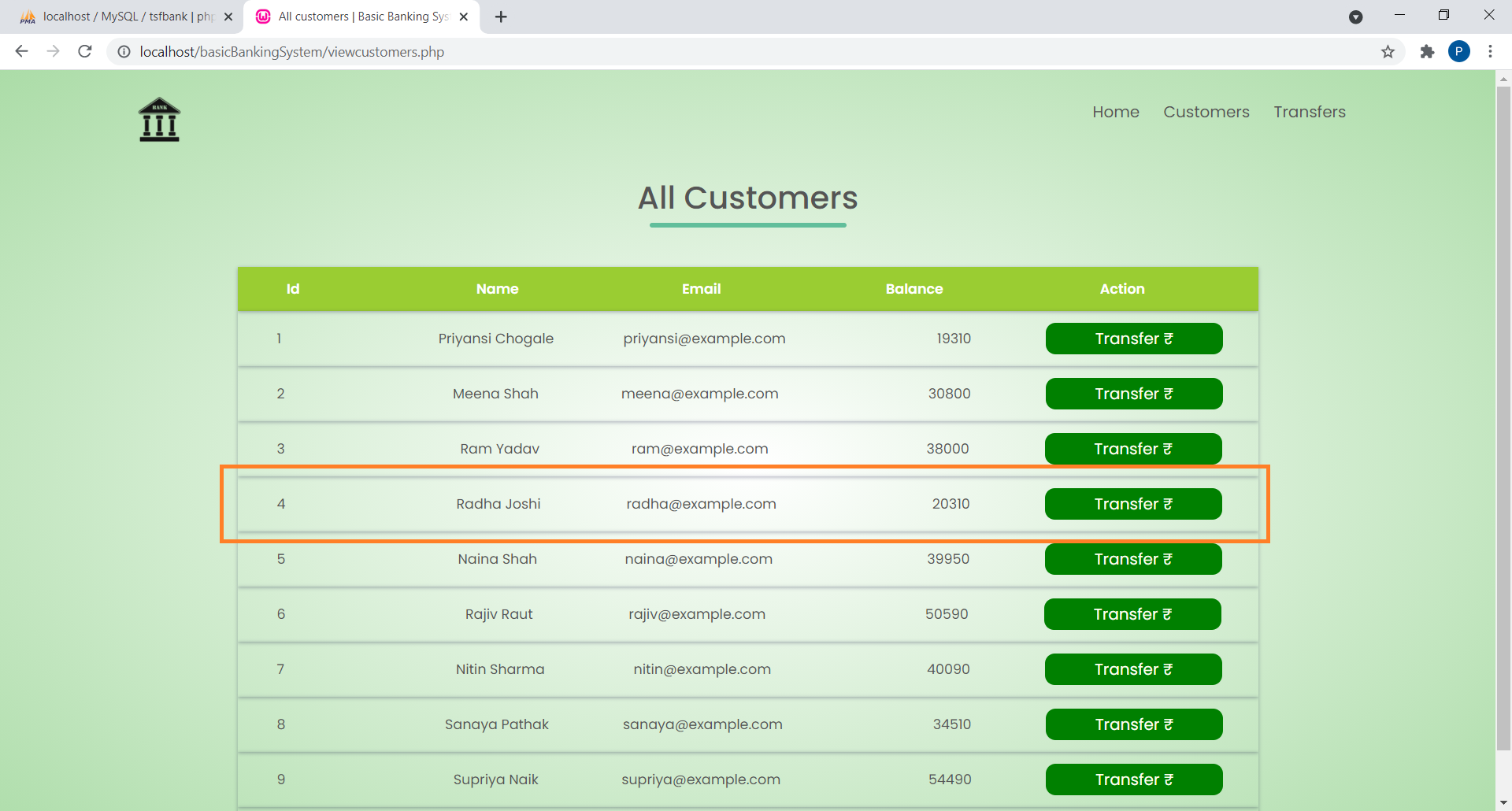Open the Customers navigation link
1512x811 pixels.
click(1206, 112)
